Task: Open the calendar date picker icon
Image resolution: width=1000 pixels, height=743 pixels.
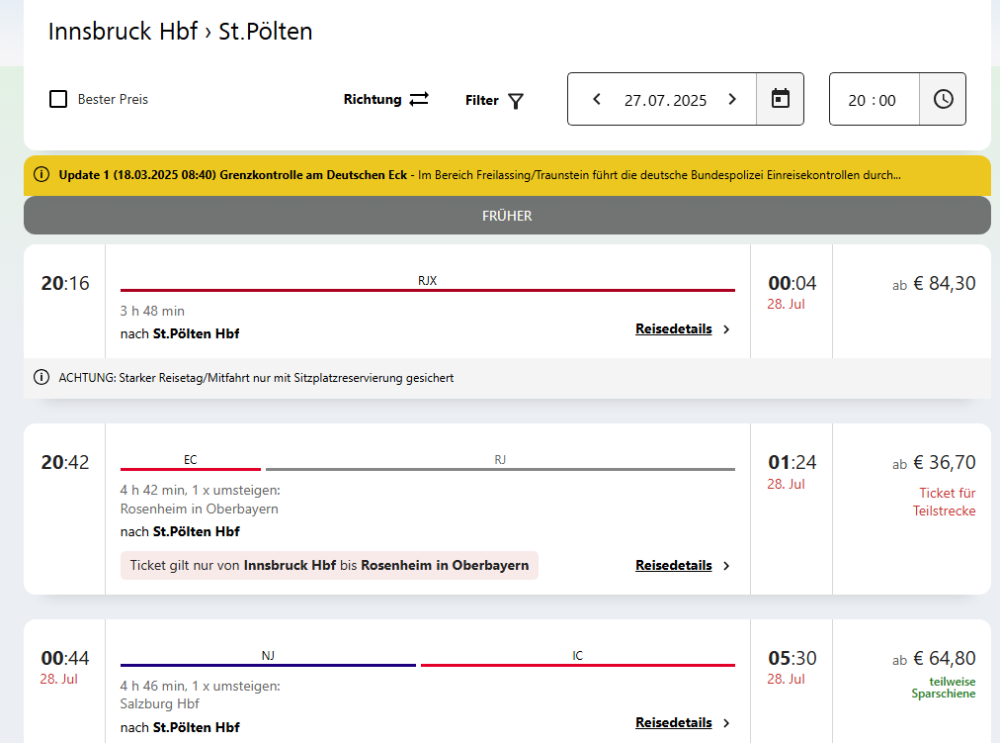Action: point(780,99)
